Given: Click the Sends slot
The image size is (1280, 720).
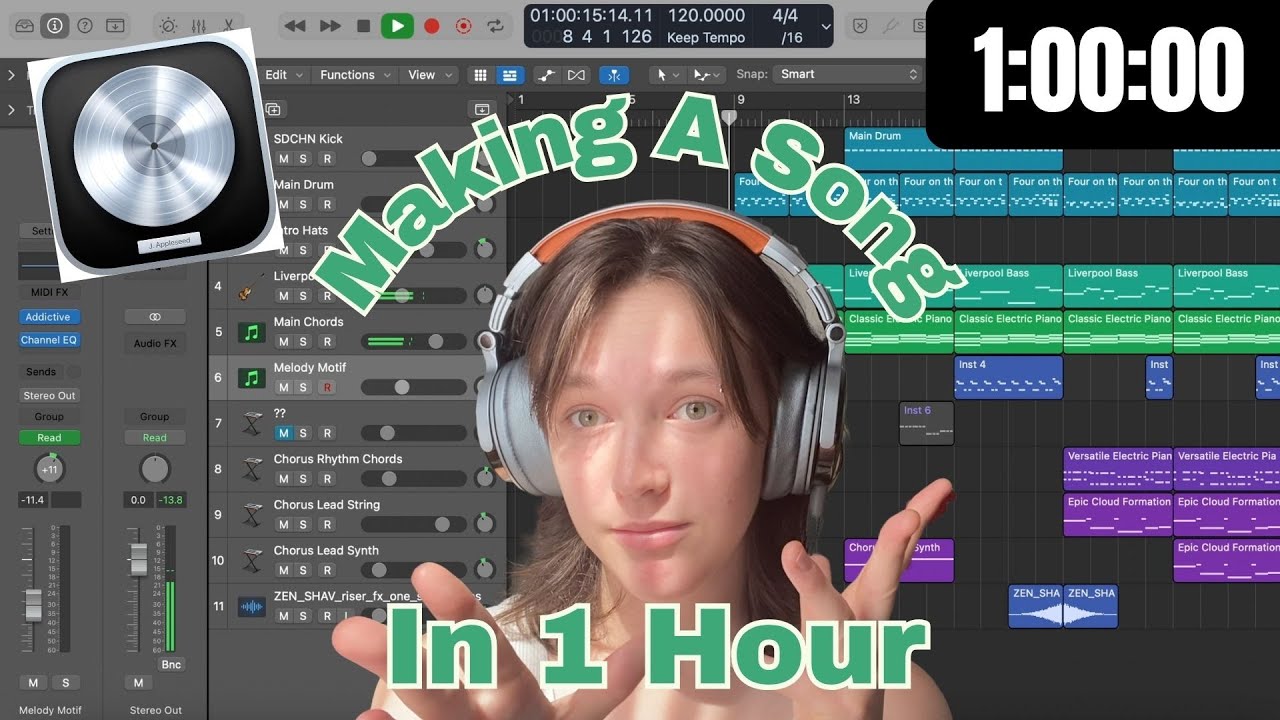Looking at the screenshot, I should (x=41, y=372).
